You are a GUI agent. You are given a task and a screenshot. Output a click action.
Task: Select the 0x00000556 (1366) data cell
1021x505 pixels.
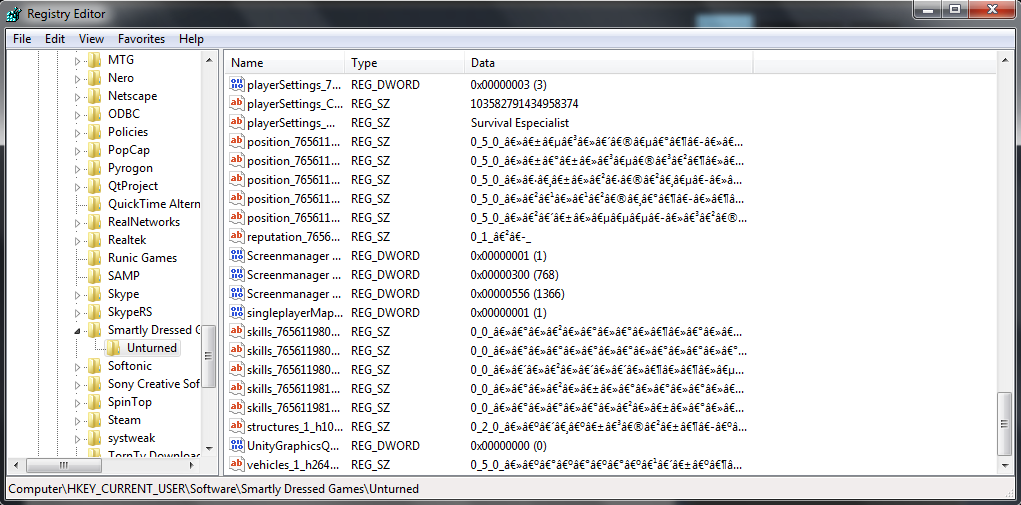[518, 293]
